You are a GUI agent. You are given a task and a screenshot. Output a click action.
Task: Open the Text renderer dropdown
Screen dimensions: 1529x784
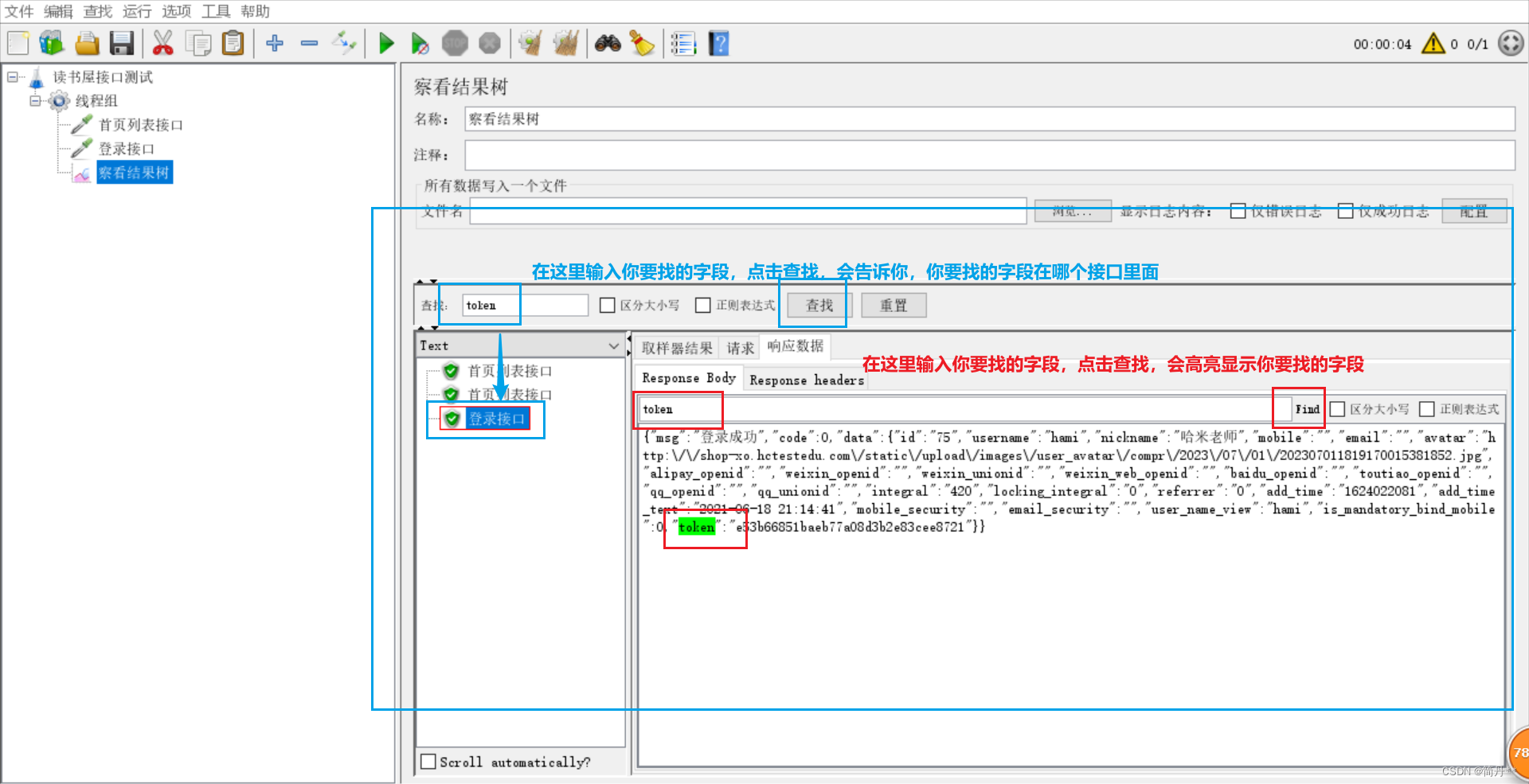pos(520,345)
